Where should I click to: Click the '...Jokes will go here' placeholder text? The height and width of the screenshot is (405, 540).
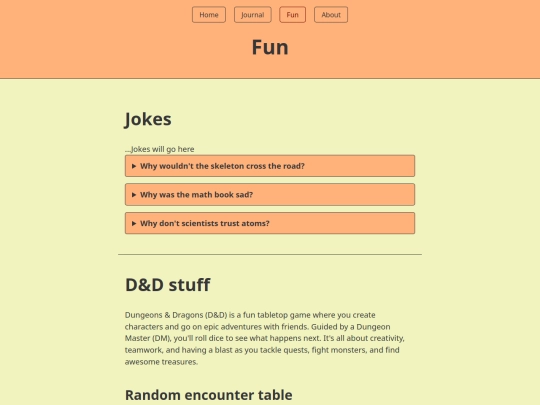(159, 149)
